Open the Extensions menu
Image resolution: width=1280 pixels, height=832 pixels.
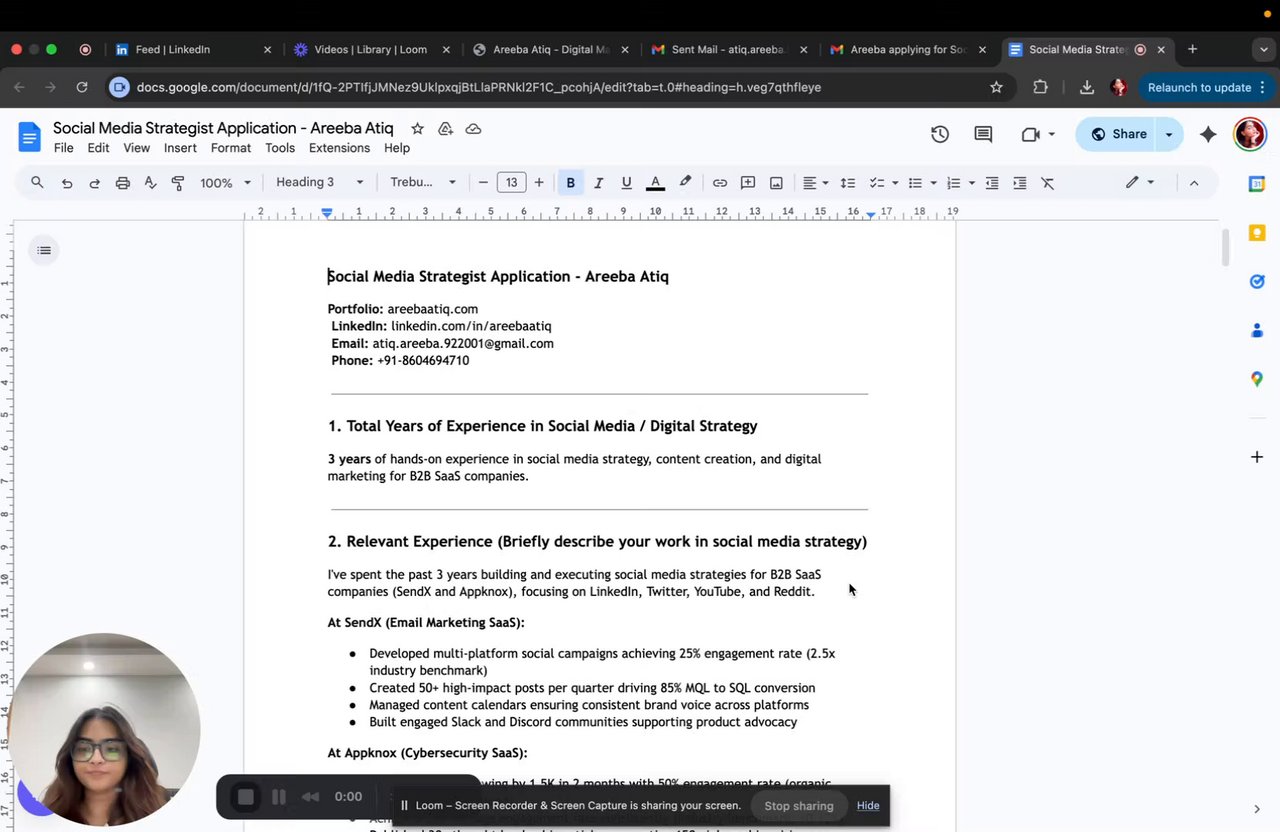(339, 148)
